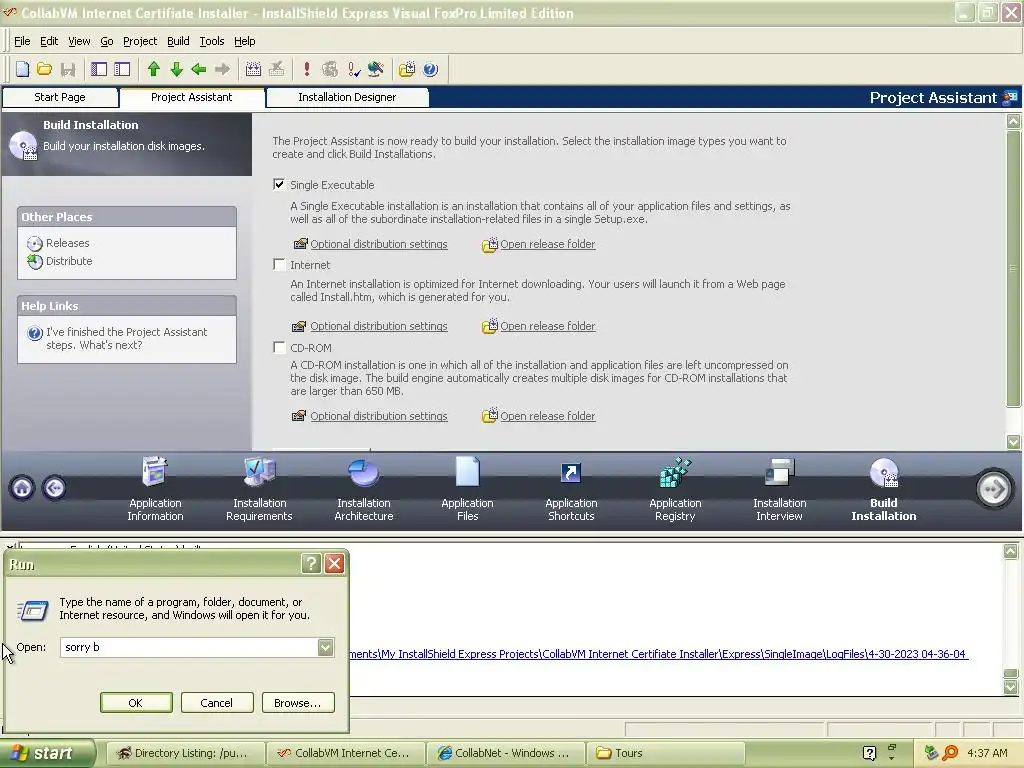Click the Test checkmark toolbar icon
The height and width of the screenshot is (768, 1024).
[354, 69]
